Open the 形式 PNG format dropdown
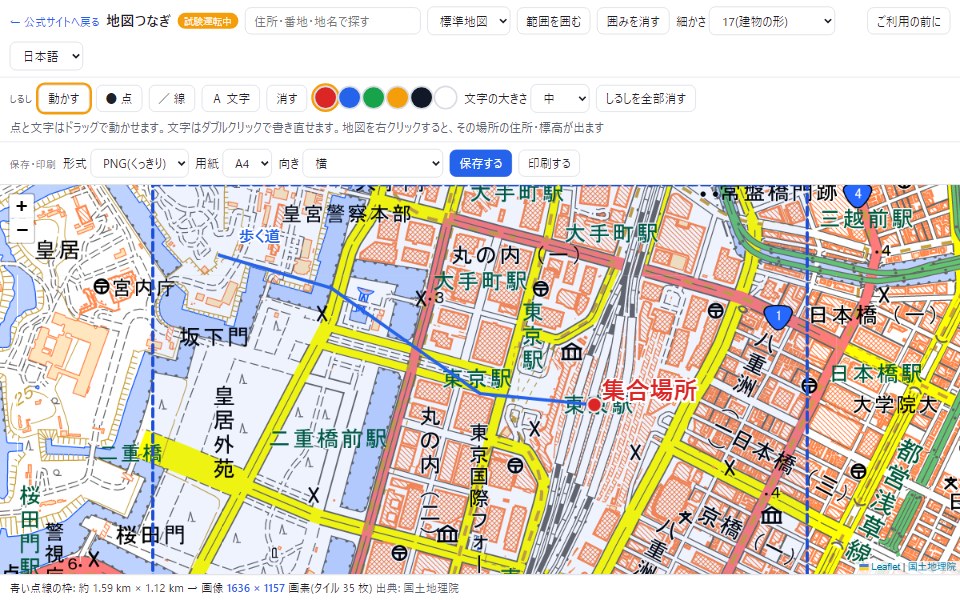This screenshot has height=600, width=960. coord(140,163)
